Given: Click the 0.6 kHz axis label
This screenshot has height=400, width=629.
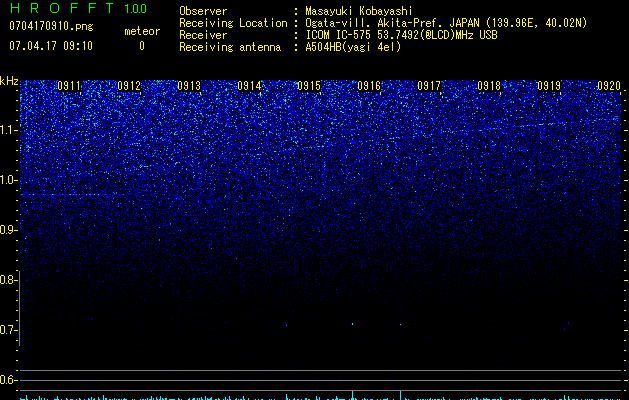Looking at the screenshot, I should (9, 380).
